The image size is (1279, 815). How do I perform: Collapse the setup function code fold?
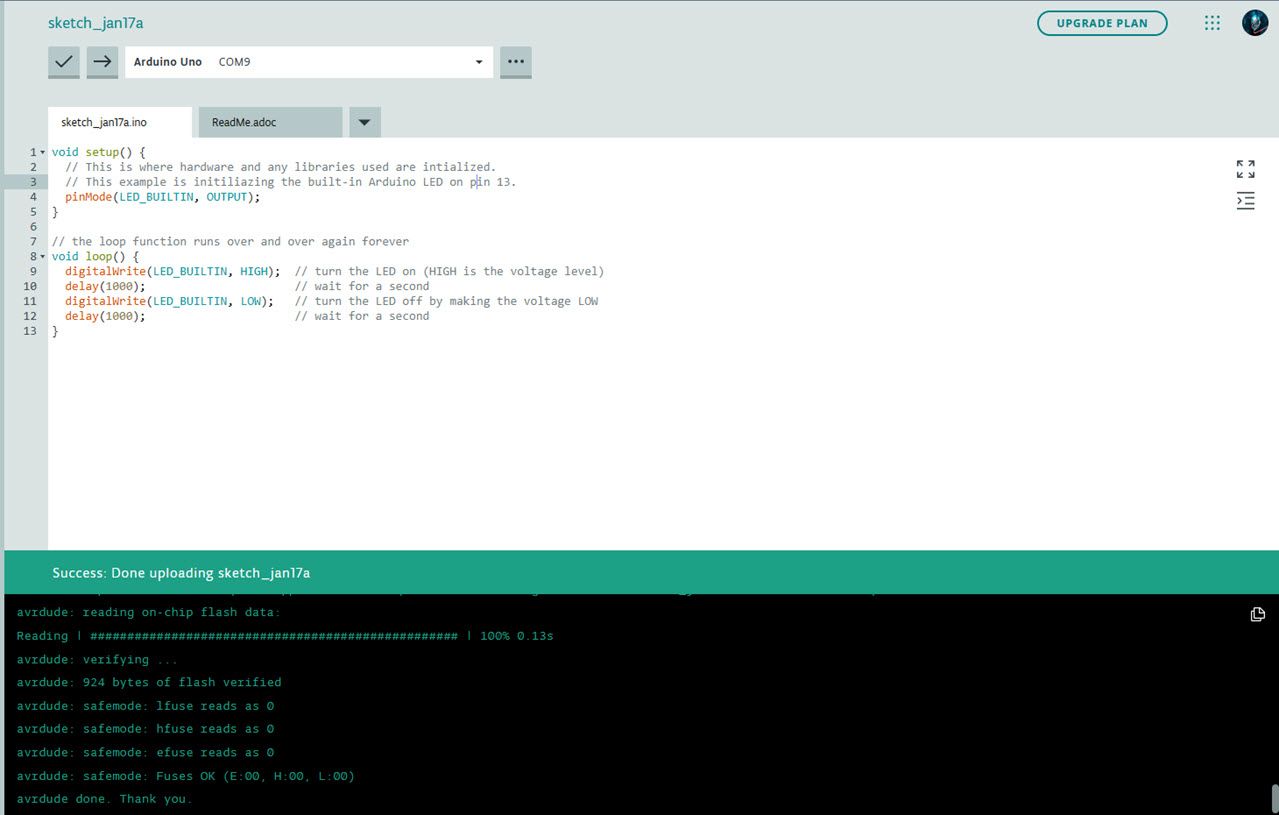pos(42,151)
